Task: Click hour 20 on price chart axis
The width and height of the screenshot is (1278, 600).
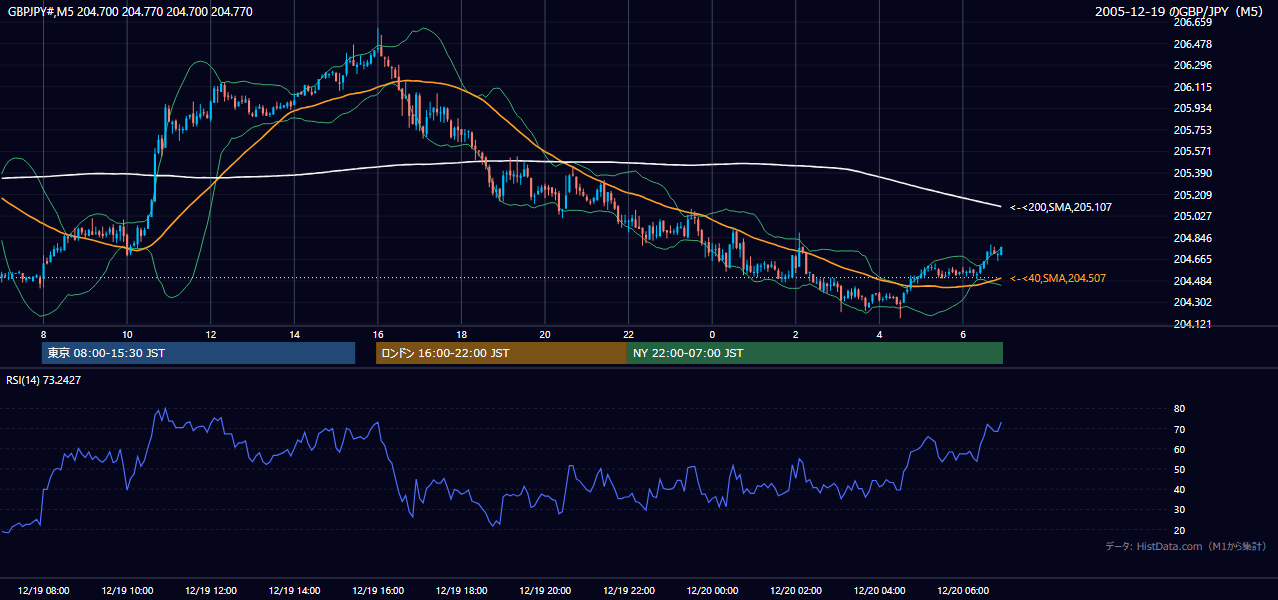Action: point(545,334)
